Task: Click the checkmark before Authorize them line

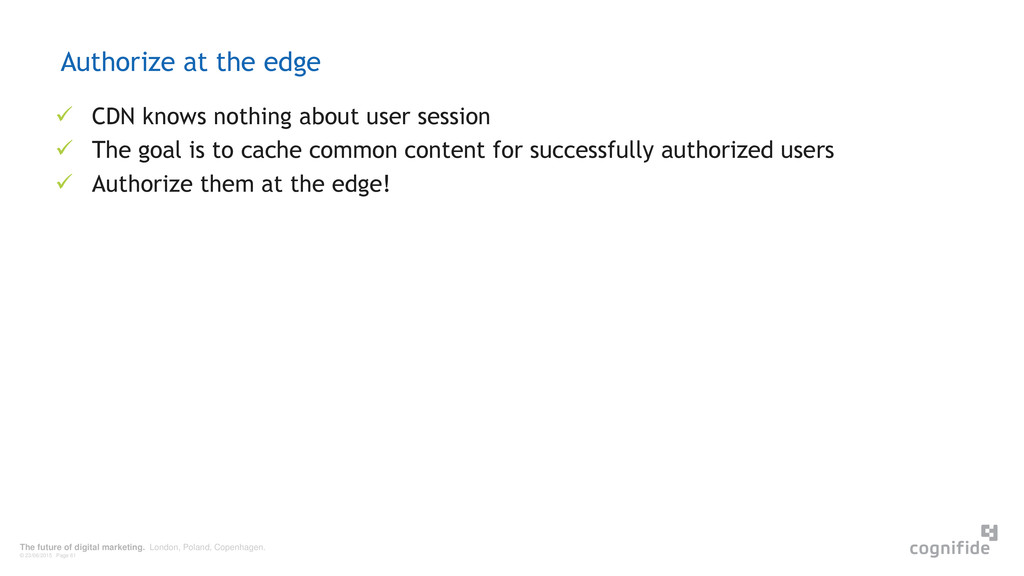Action: [x=64, y=182]
